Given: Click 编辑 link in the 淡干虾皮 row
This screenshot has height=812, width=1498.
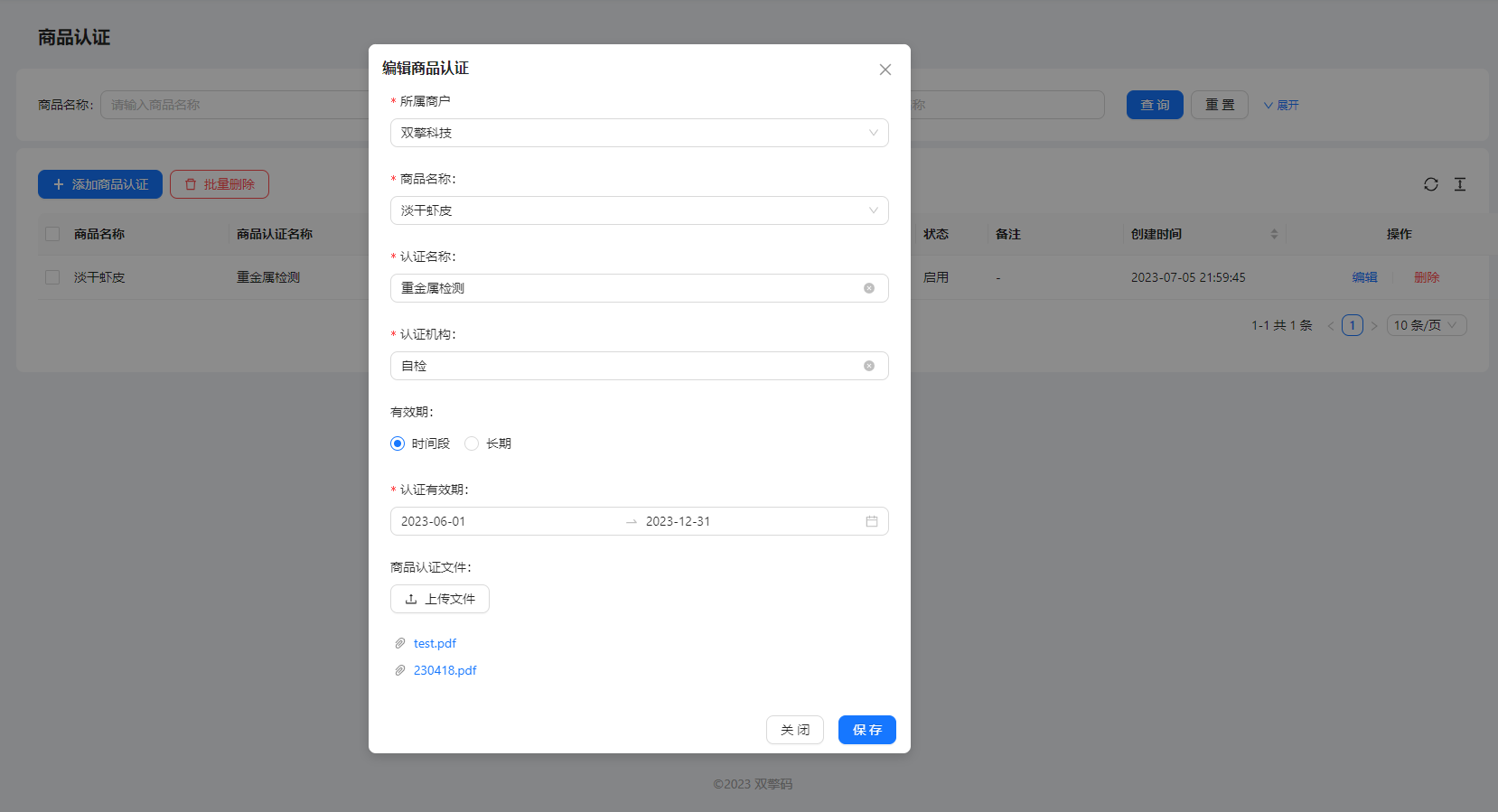Looking at the screenshot, I should pos(1365,277).
